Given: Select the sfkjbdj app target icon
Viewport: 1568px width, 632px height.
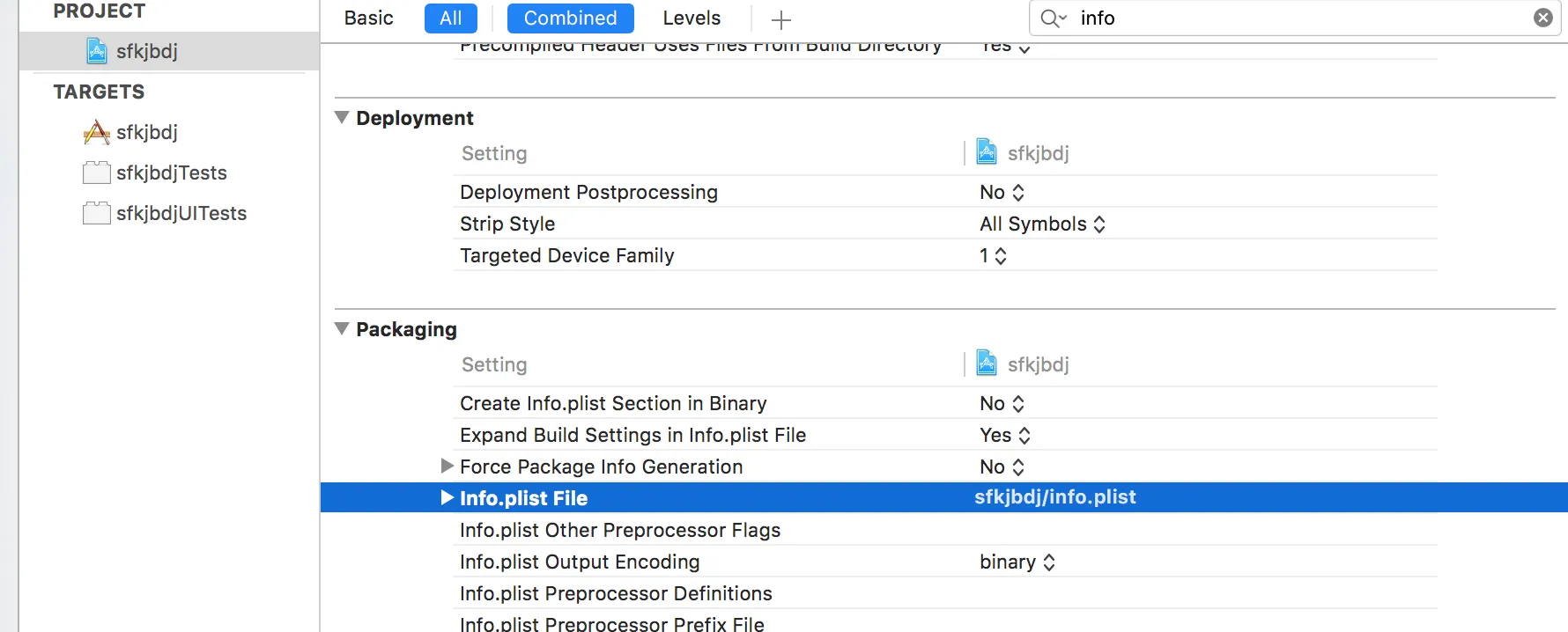Looking at the screenshot, I should [97, 132].
